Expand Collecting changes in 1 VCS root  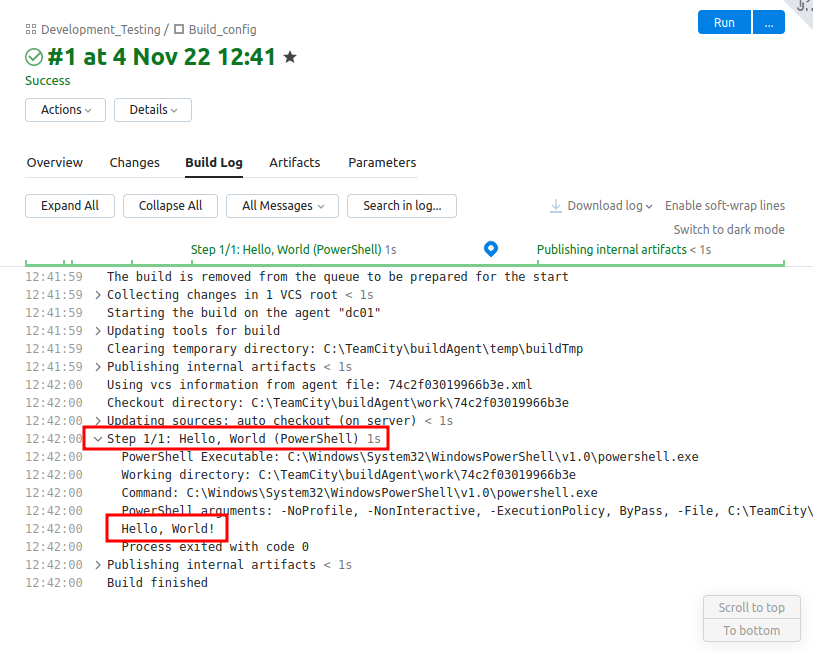point(98,295)
